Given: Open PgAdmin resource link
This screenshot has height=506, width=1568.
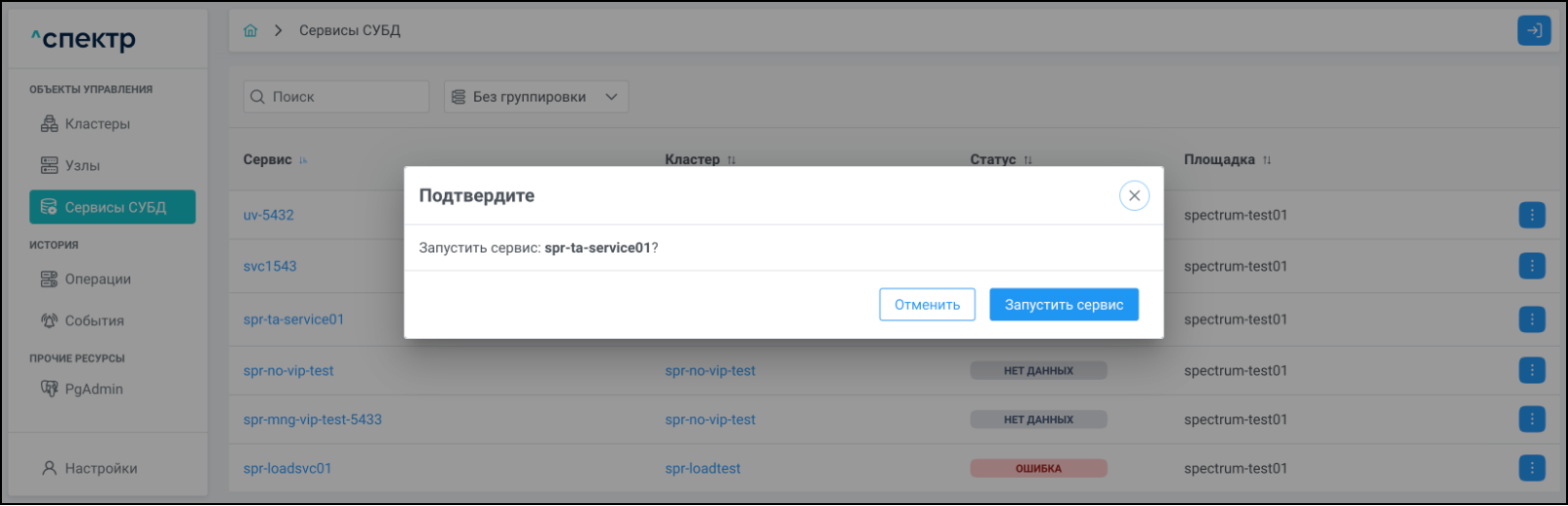Looking at the screenshot, I should (x=93, y=389).
